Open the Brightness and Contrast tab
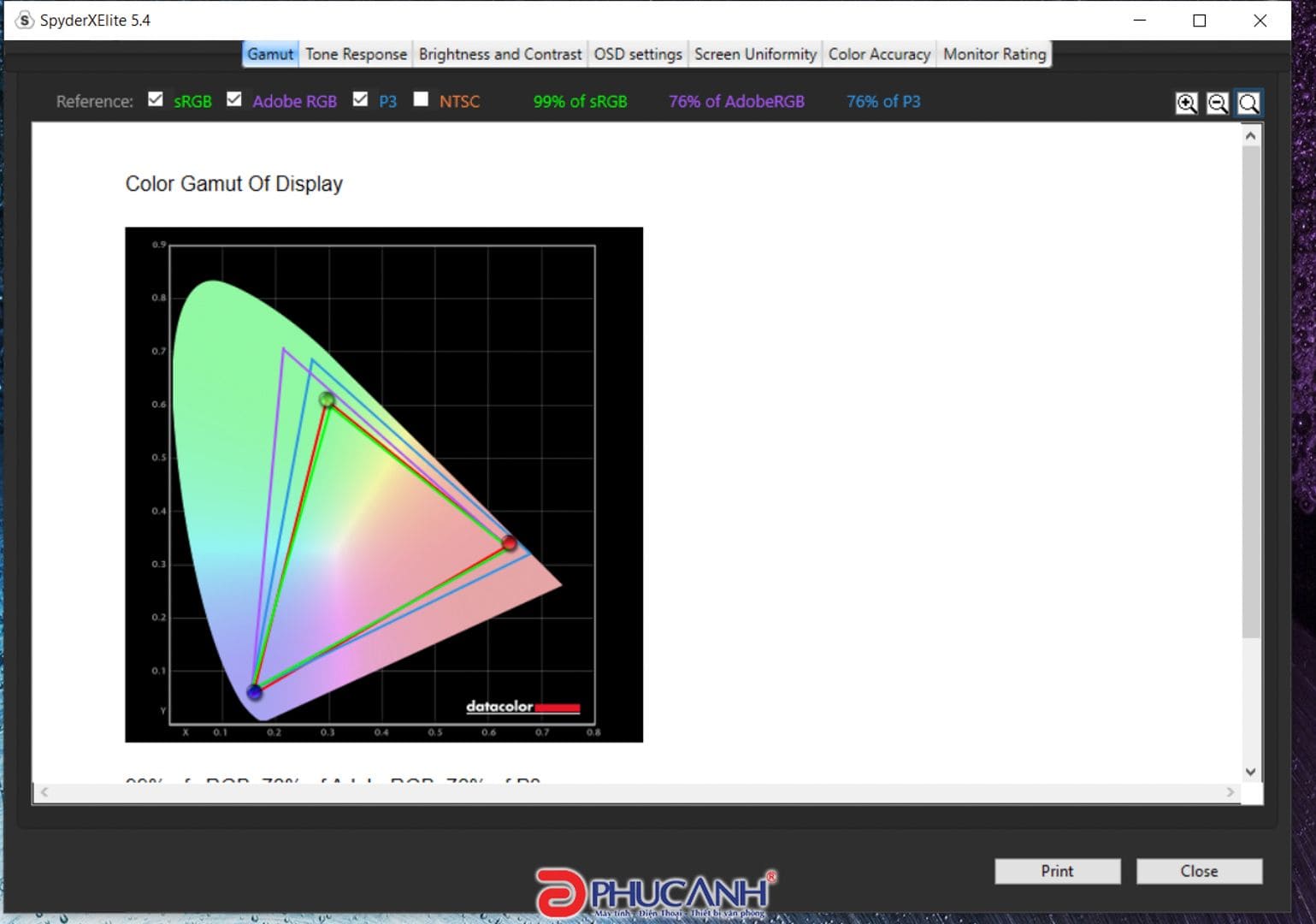This screenshot has height=924, width=1316. point(500,54)
